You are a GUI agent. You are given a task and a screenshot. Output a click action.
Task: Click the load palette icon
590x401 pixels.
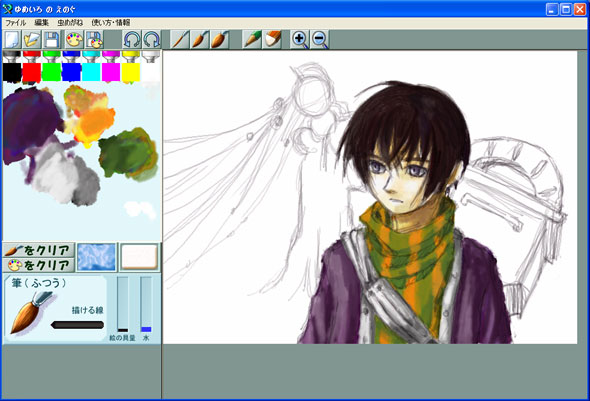coord(75,39)
